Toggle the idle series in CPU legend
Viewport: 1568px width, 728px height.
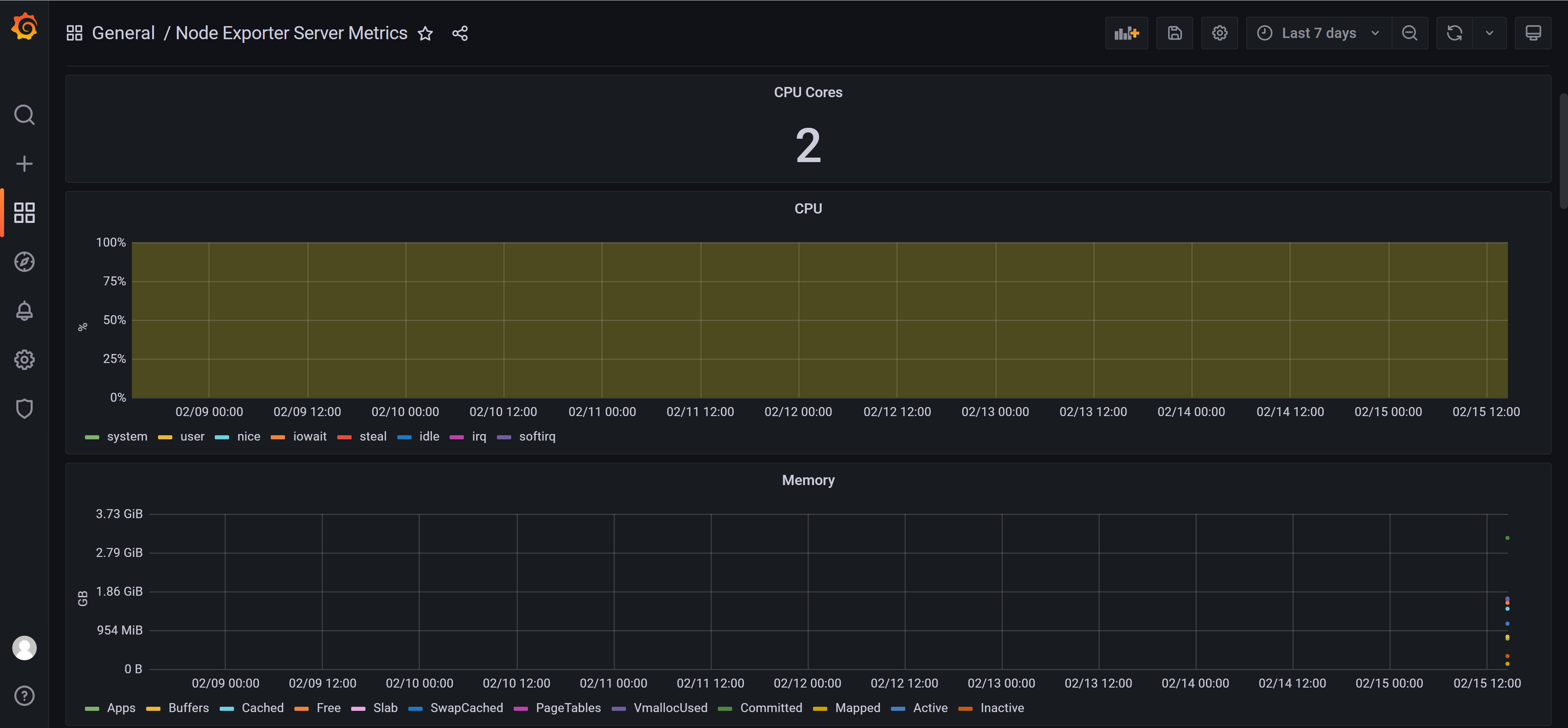pos(429,436)
